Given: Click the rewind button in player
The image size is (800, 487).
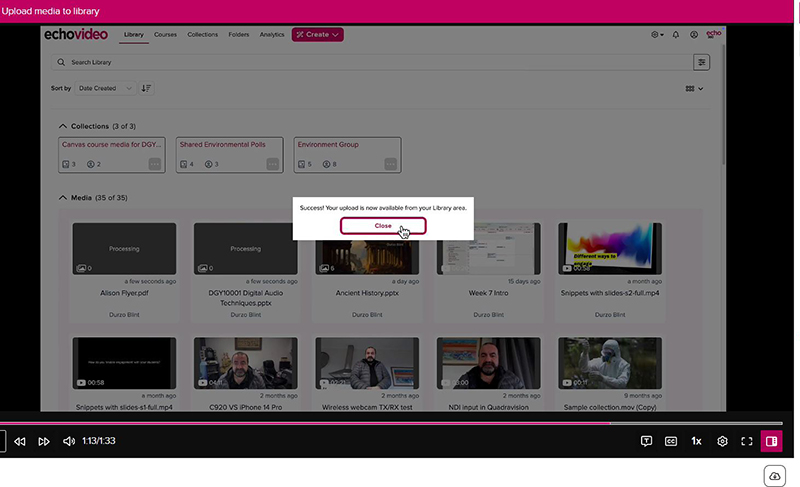Looking at the screenshot, I should (x=19, y=441).
